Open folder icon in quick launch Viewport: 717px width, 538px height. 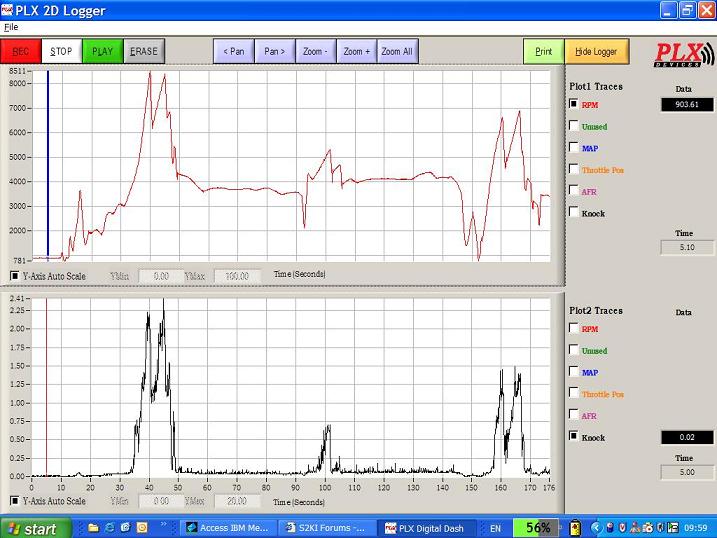pyautogui.click(x=94, y=528)
